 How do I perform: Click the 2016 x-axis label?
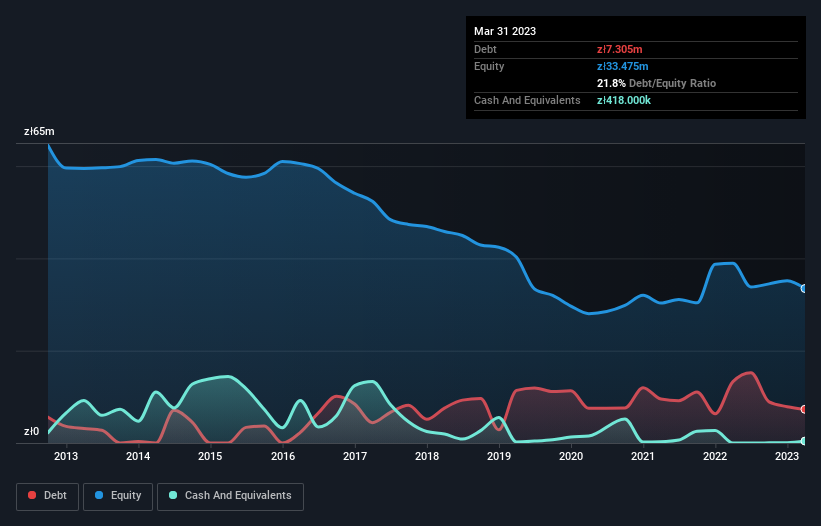283,456
